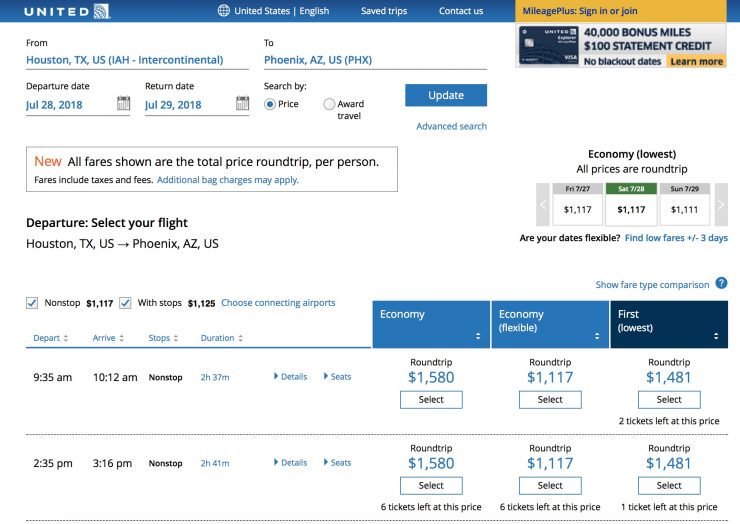This screenshot has height=524, width=740.
Task: Select $1,580 Economy fare for 9:35 am flight
Action: tap(431, 399)
